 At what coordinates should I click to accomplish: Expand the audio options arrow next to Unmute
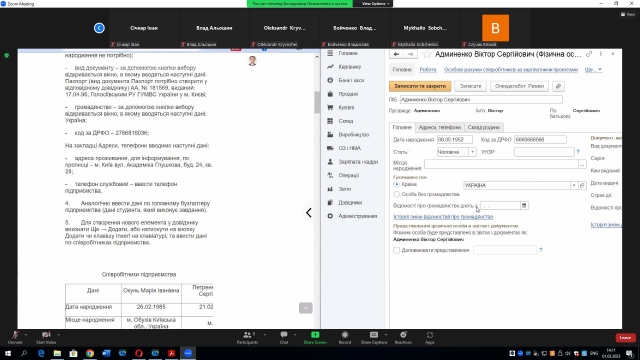pos(26,335)
